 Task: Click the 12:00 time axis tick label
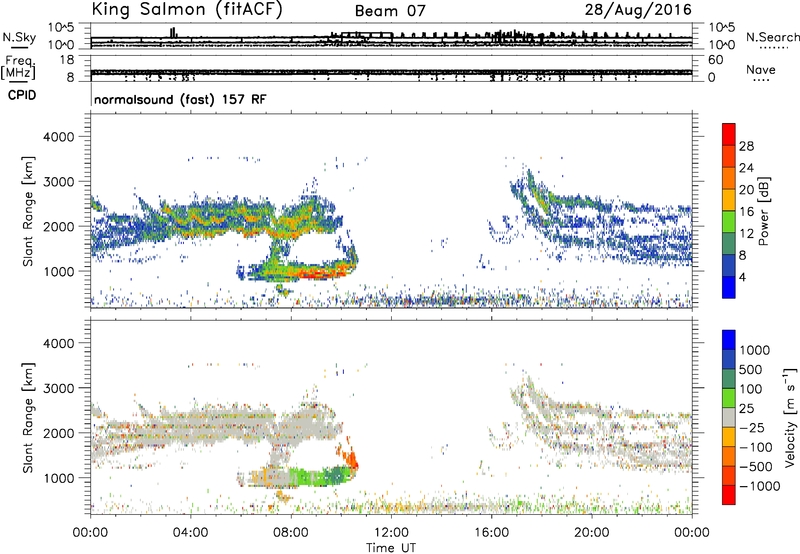(391, 533)
